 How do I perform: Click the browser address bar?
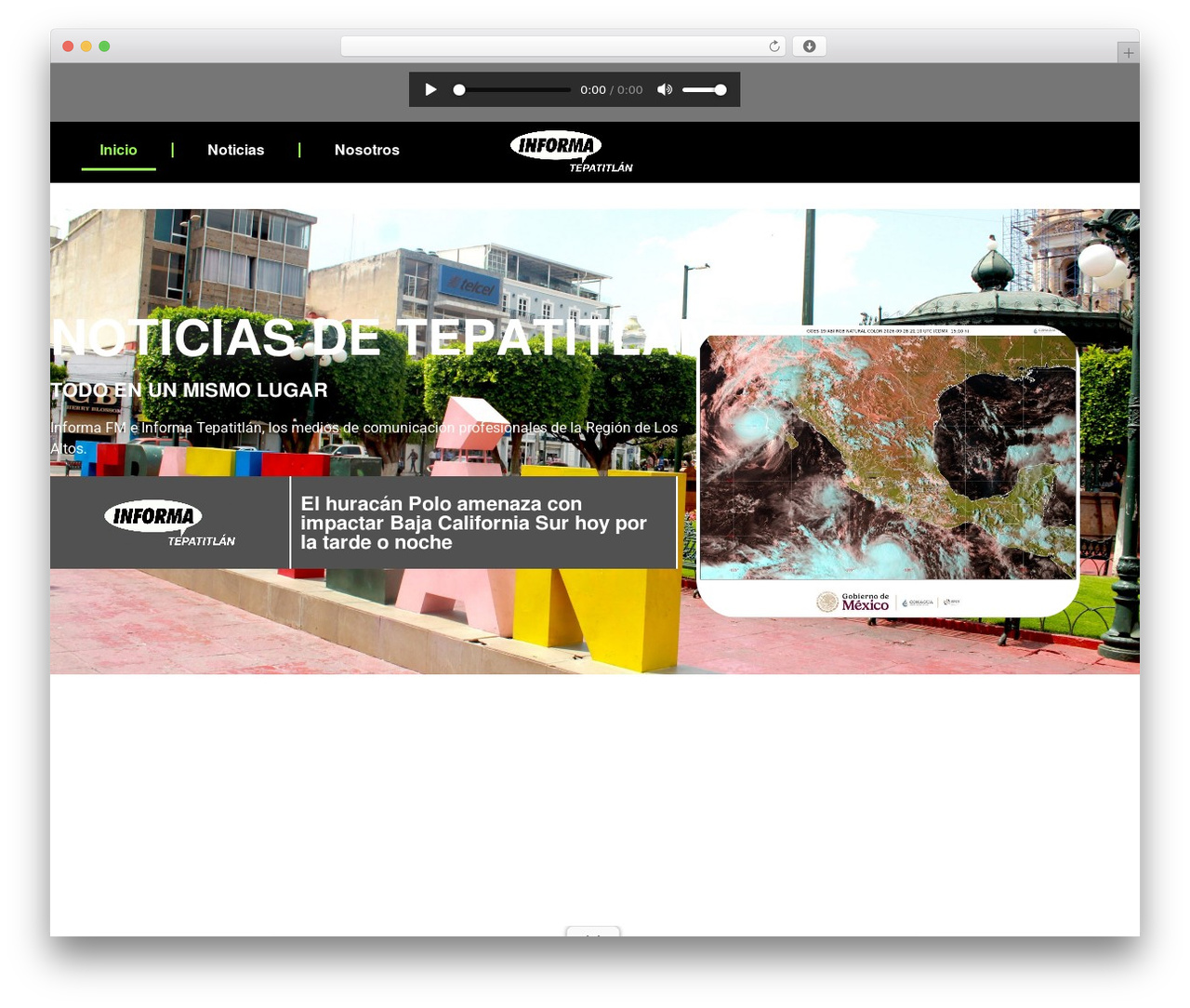pyautogui.click(x=562, y=46)
